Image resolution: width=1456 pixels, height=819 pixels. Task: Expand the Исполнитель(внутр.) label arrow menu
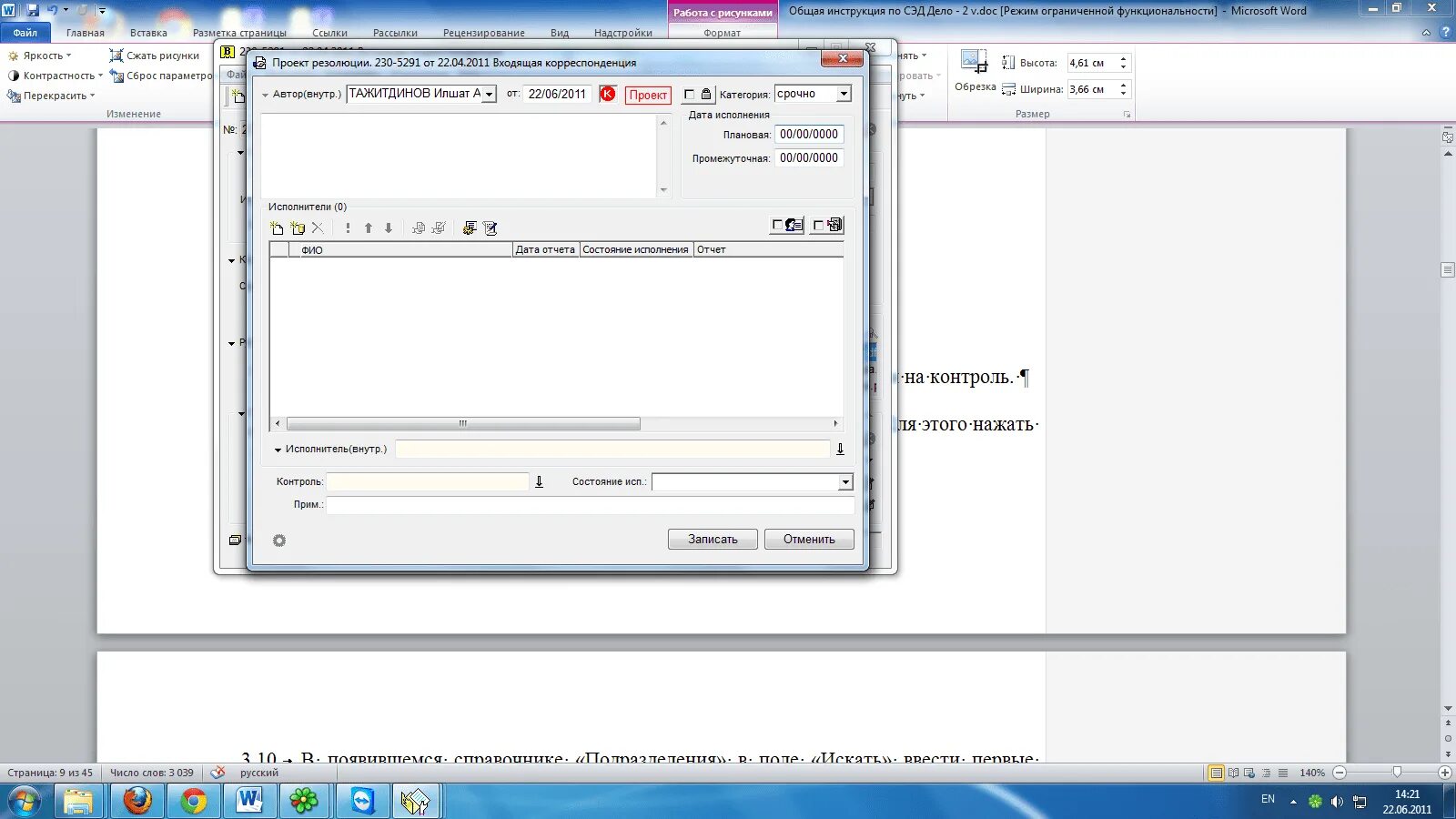coord(278,450)
